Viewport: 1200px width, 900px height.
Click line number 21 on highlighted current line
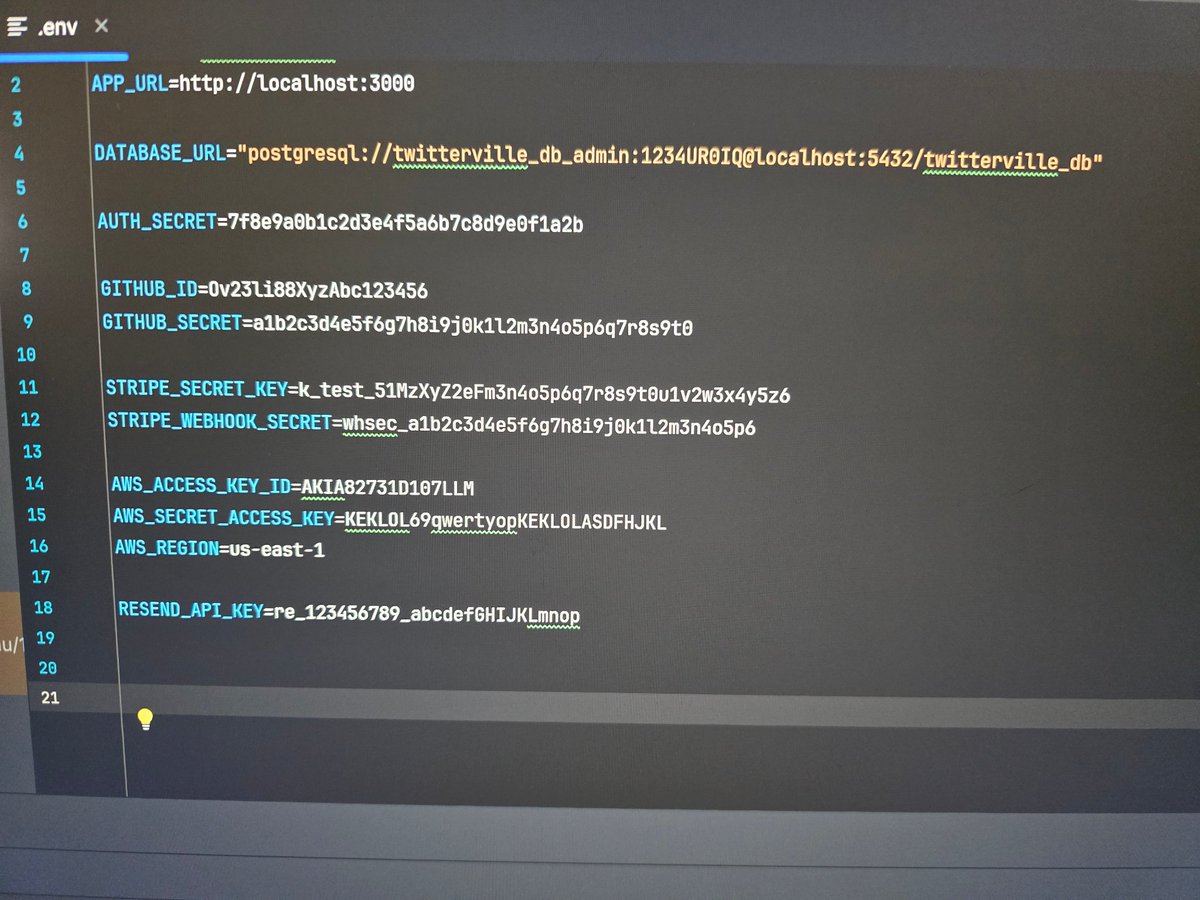pos(50,698)
